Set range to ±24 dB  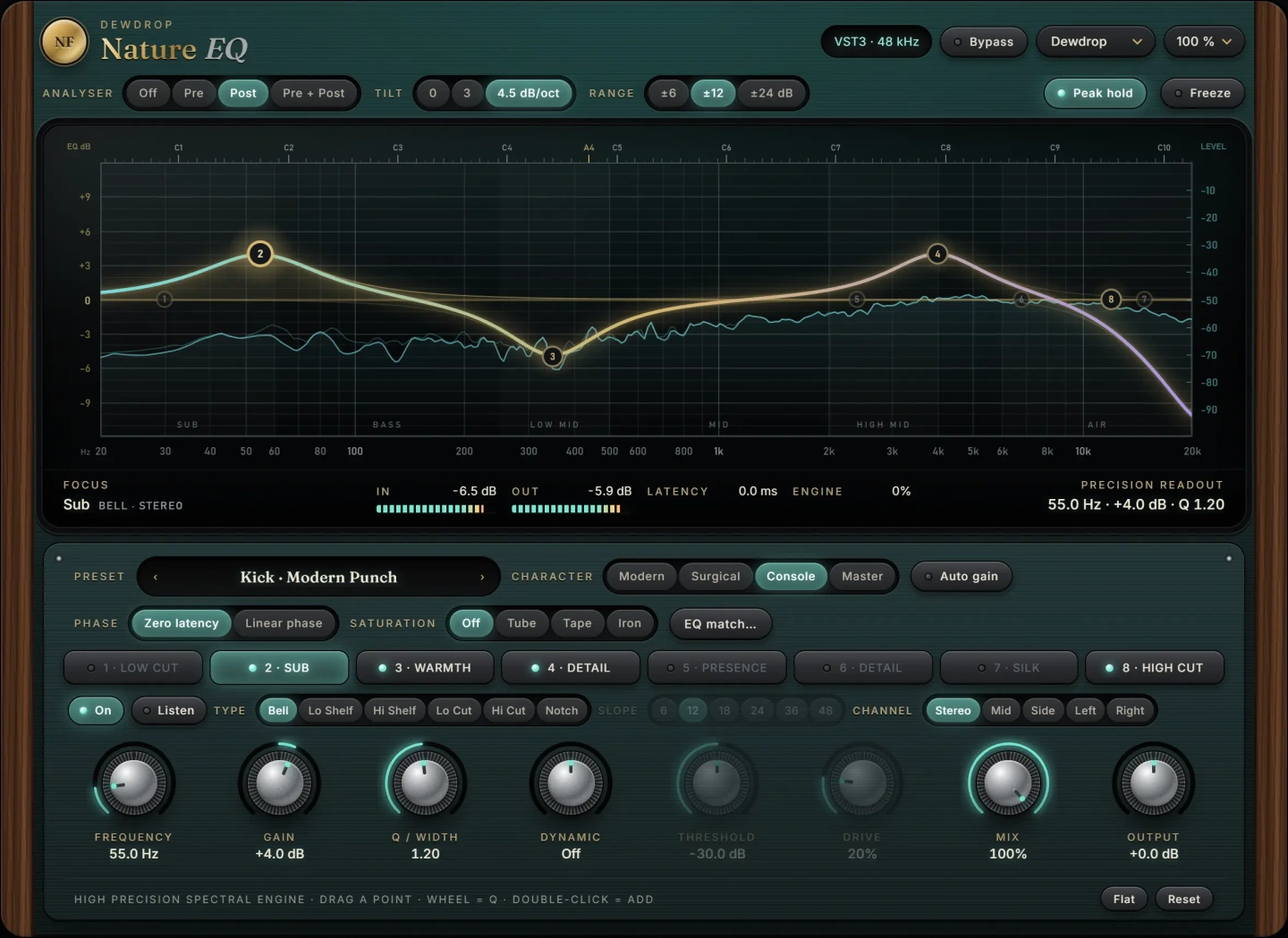[771, 93]
